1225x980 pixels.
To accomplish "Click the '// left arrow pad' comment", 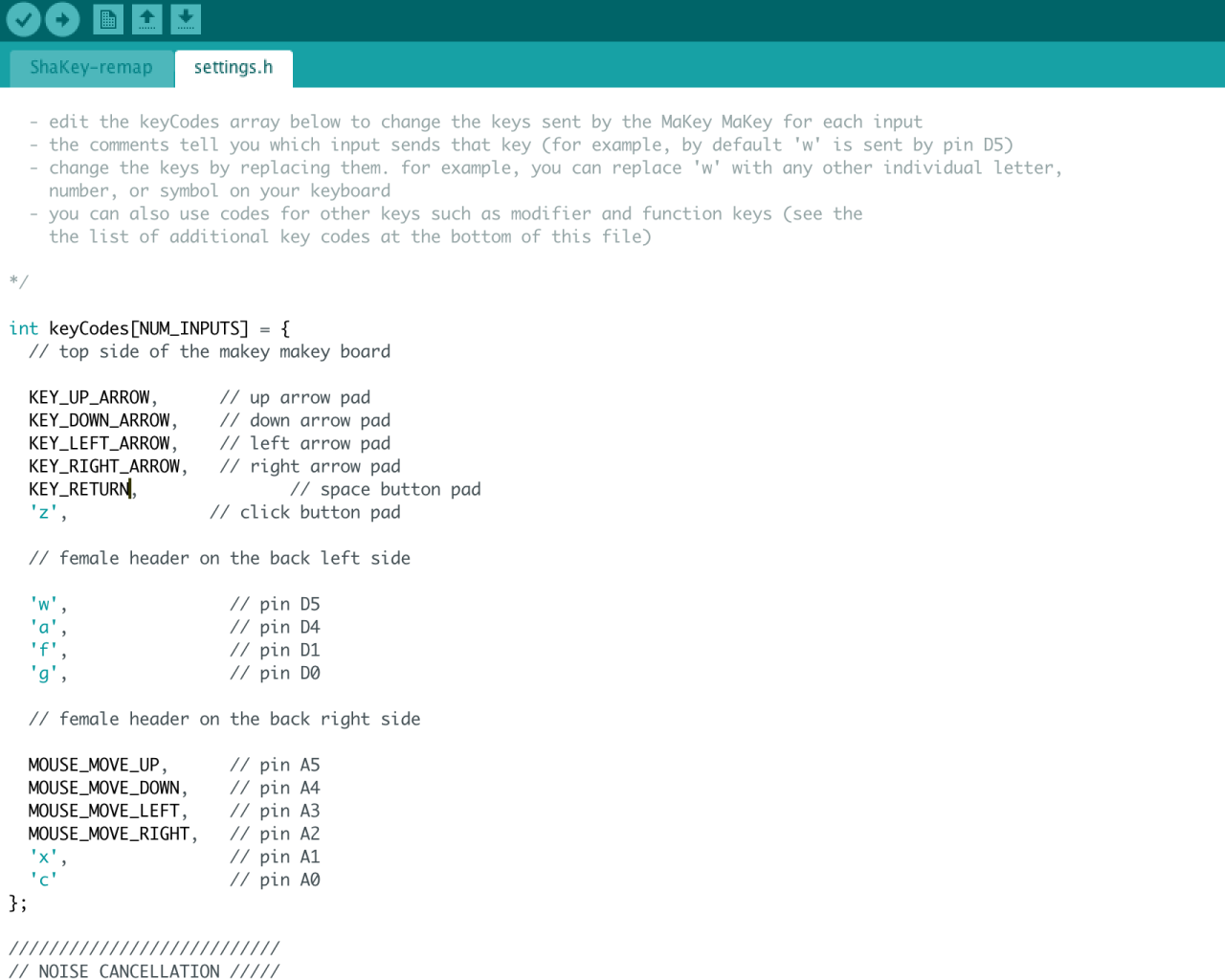I will (x=304, y=443).
